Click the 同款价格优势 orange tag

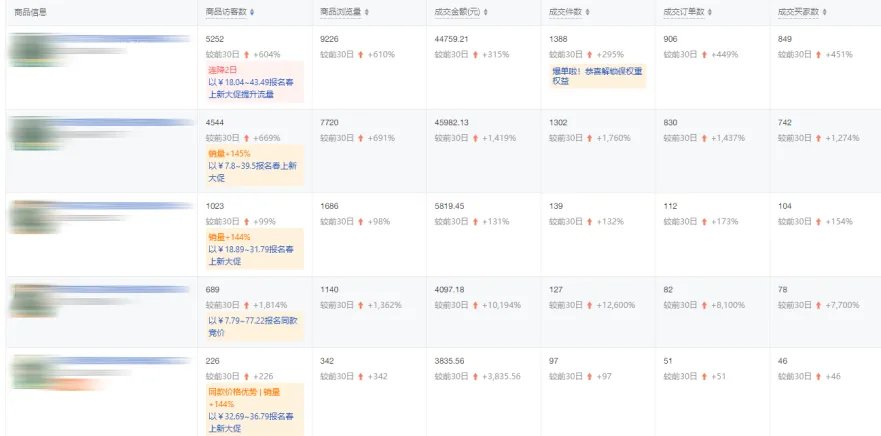(x=230, y=392)
